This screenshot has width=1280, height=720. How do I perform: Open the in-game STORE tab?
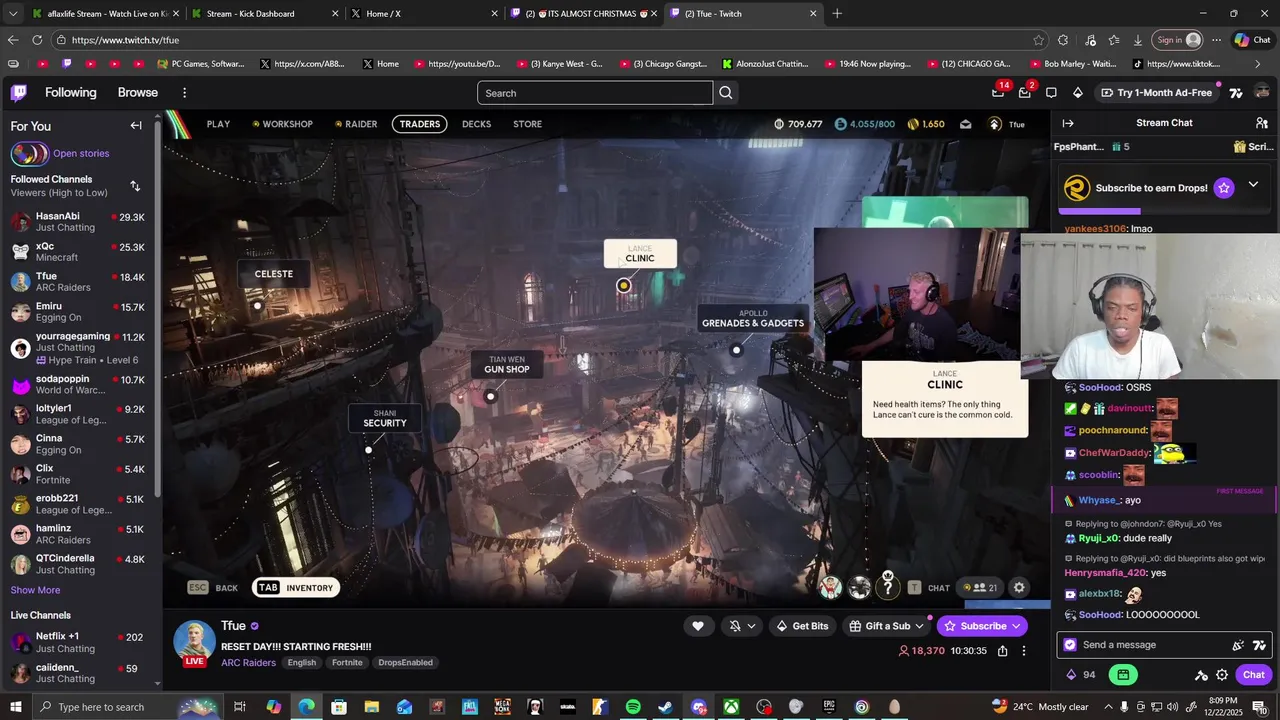tap(527, 124)
